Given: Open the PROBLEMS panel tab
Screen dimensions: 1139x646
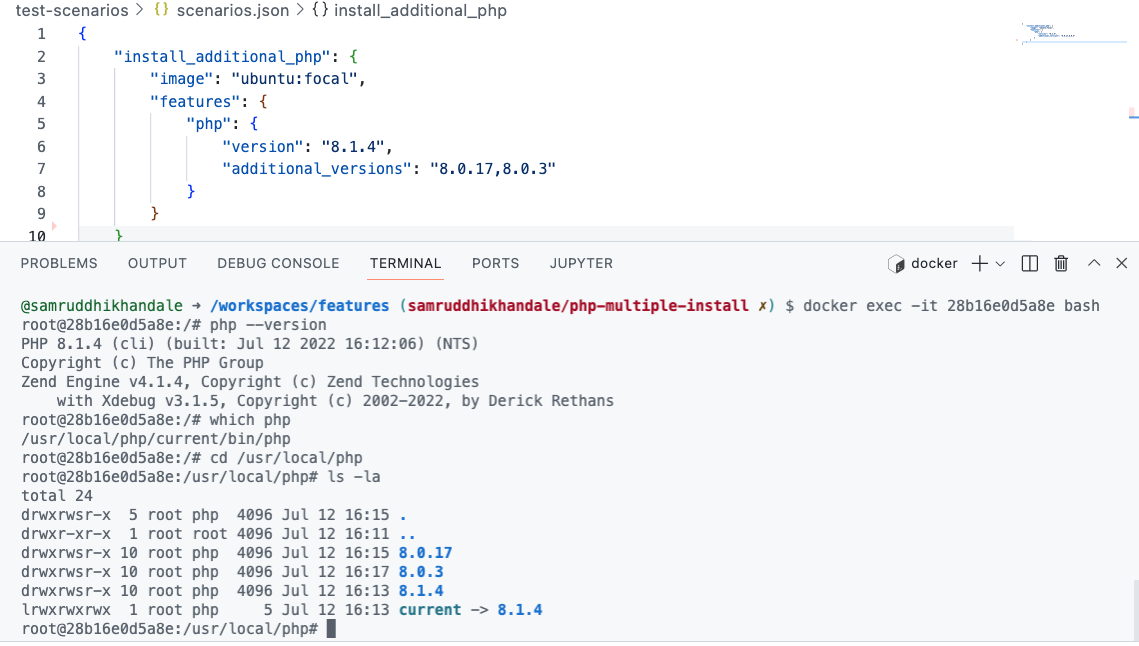Looking at the screenshot, I should [x=59, y=264].
